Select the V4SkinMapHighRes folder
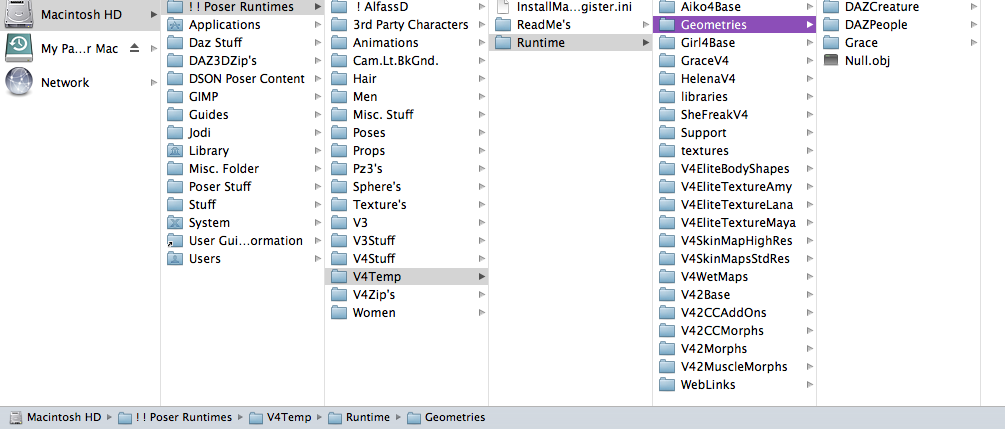 click(x=735, y=240)
